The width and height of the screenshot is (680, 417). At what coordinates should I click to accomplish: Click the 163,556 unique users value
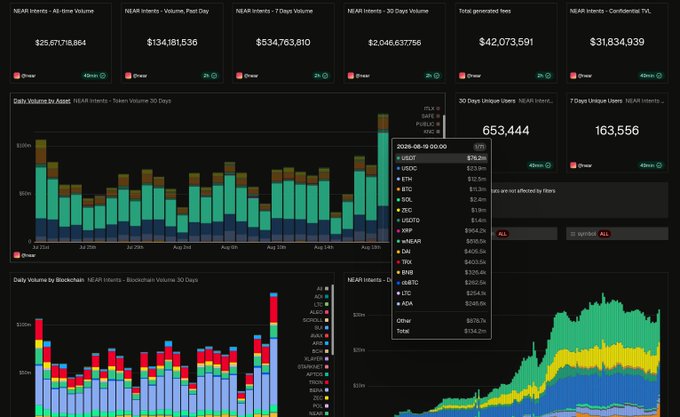617,130
